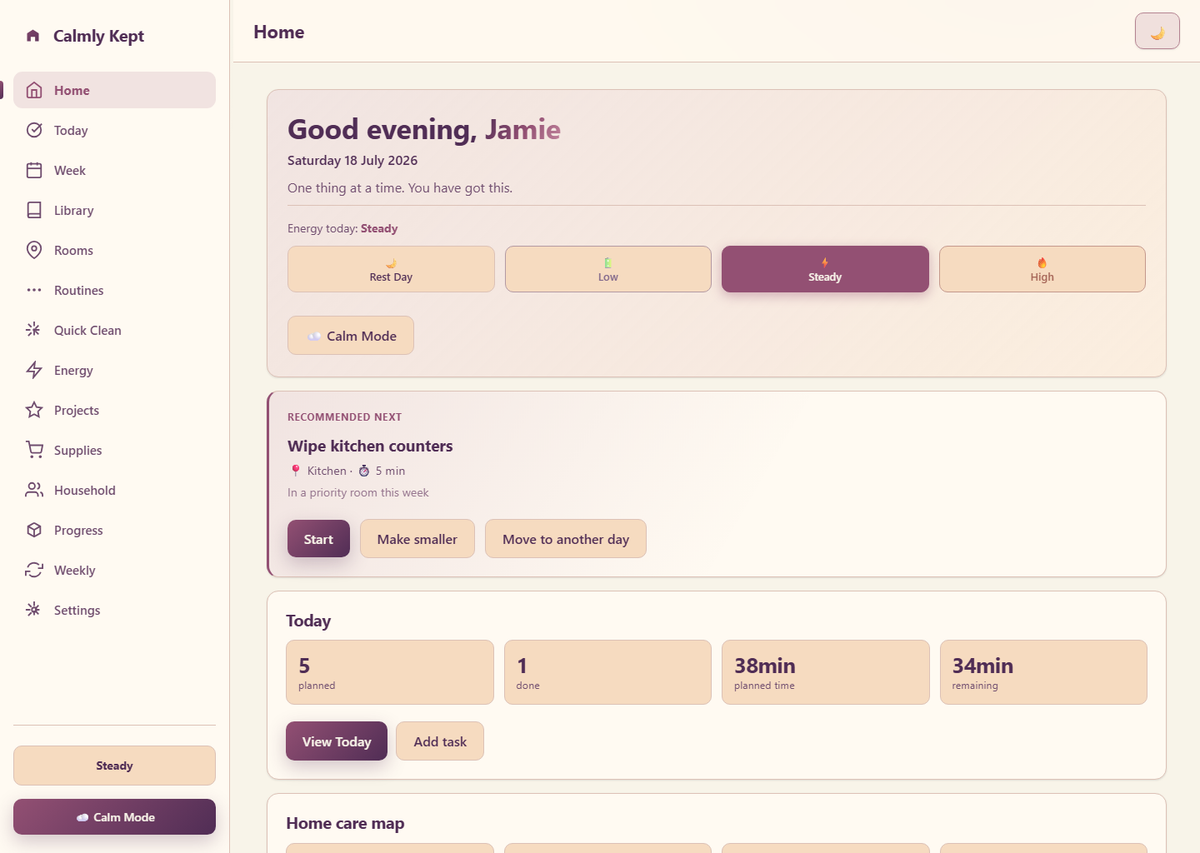Click the Rooms map pin icon
The height and width of the screenshot is (853, 1200).
[x=34, y=250]
